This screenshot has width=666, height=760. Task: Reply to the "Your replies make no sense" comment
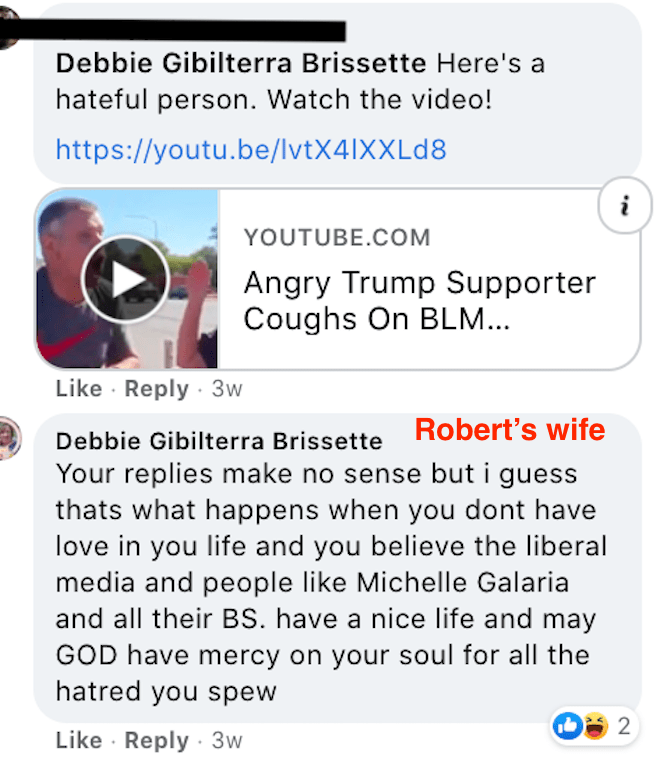156,741
